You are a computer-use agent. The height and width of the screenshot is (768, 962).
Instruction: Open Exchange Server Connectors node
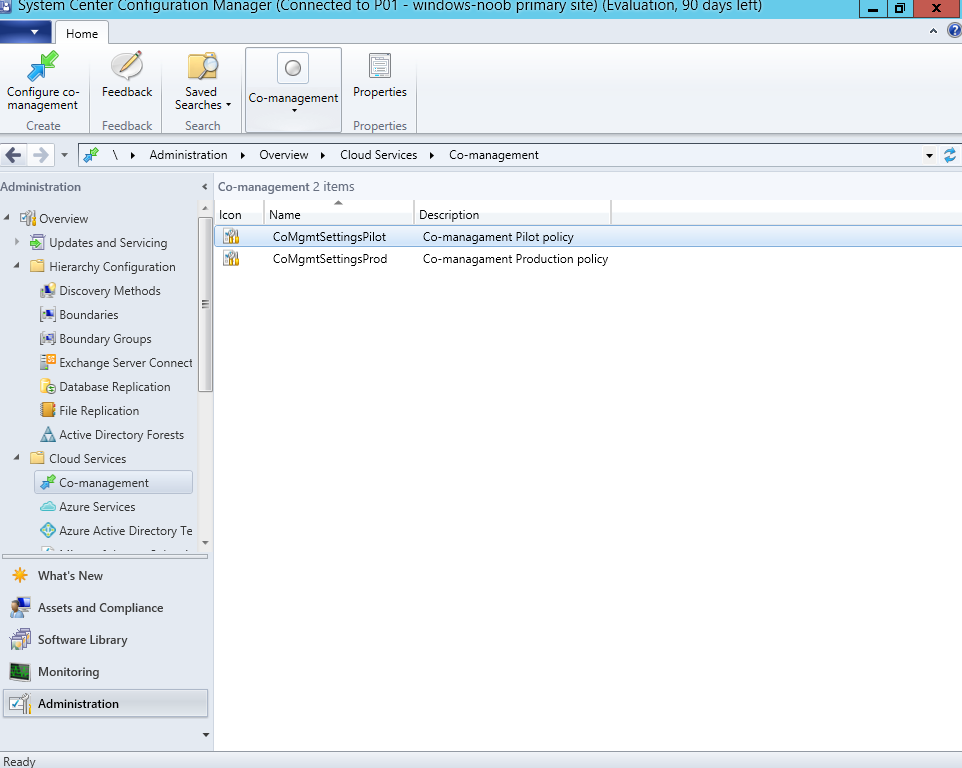pyautogui.click(x=125, y=363)
